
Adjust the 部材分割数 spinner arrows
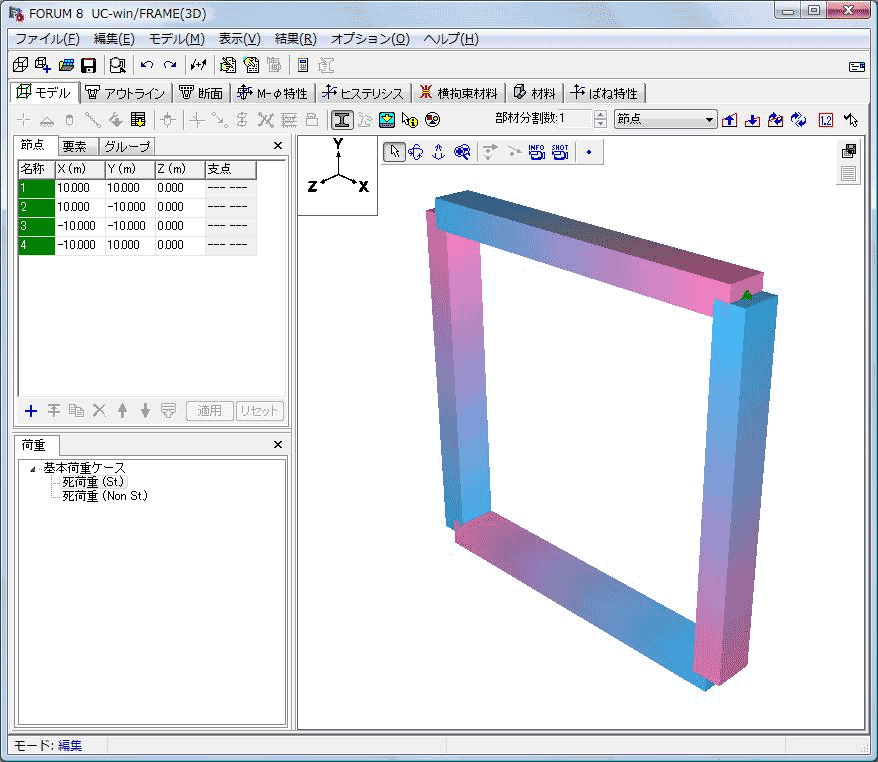point(600,120)
